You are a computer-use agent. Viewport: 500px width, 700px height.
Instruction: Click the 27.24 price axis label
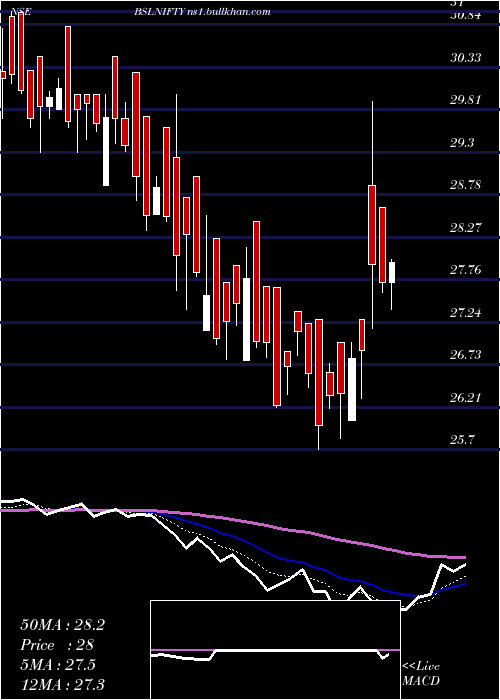coord(466,312)
